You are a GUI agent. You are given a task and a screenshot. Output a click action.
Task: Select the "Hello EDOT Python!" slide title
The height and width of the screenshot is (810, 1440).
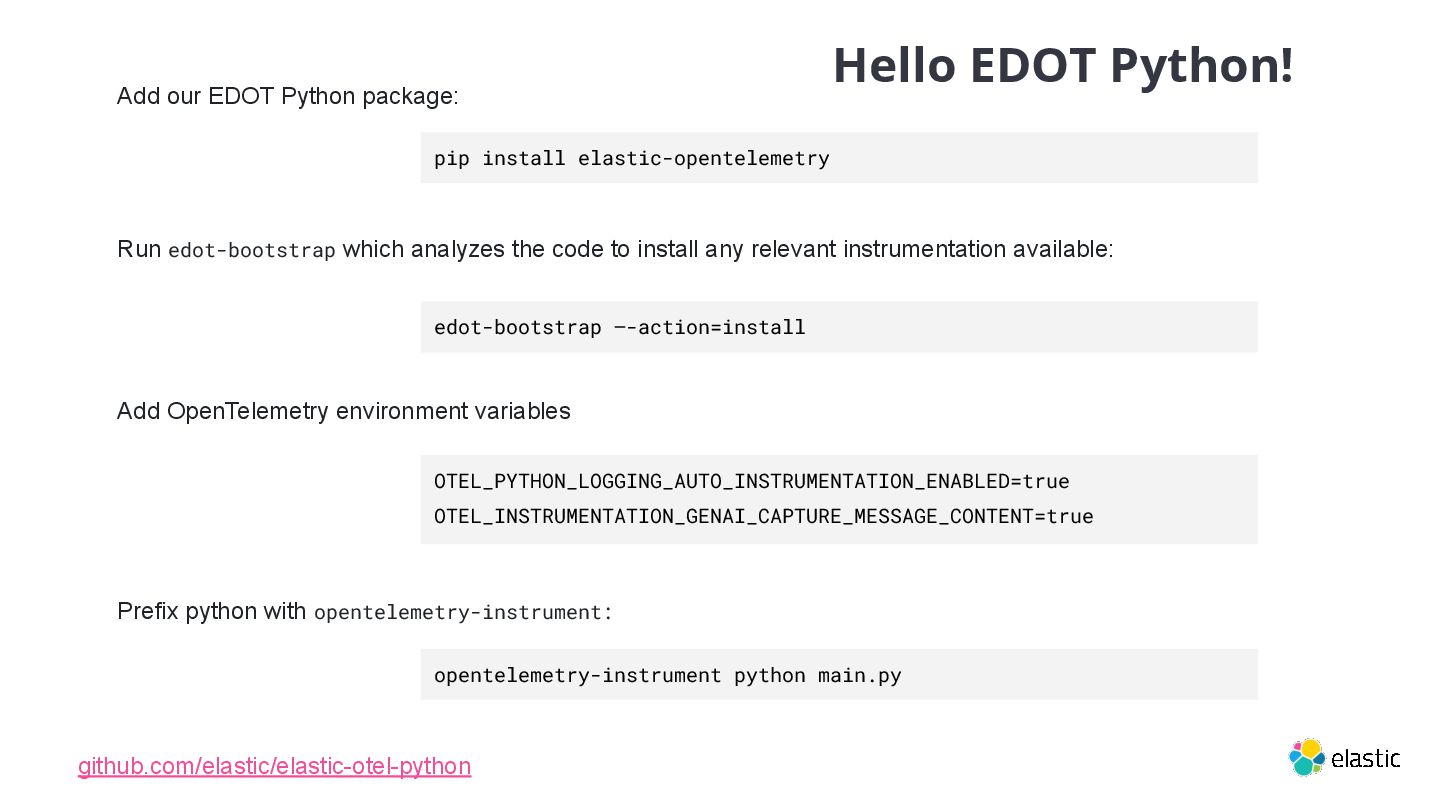point(1062,65)
